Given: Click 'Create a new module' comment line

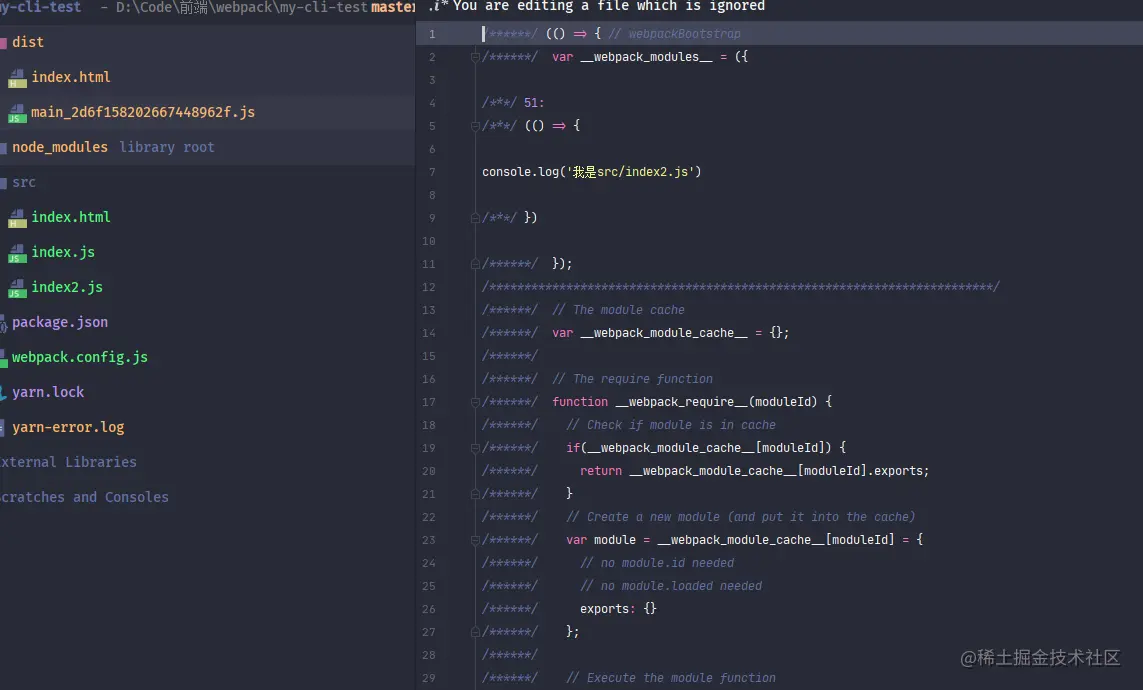Looking at the screenshot, I should (740, 517).
